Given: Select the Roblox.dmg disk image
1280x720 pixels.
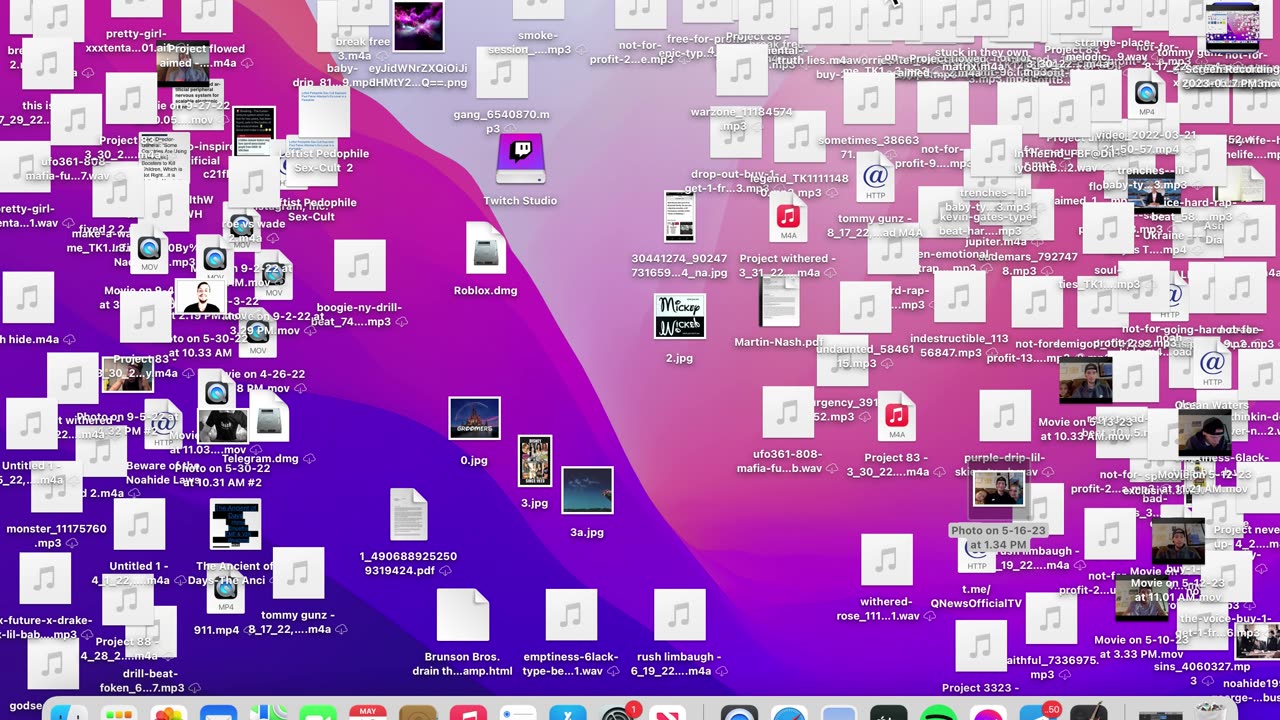Looking at the screenshot, I should tap(486, 248).
